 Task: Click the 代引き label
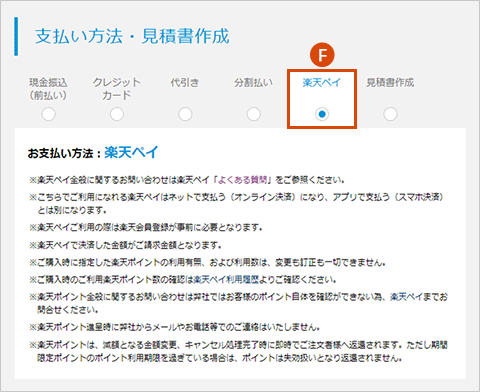[x=185, y=82]
